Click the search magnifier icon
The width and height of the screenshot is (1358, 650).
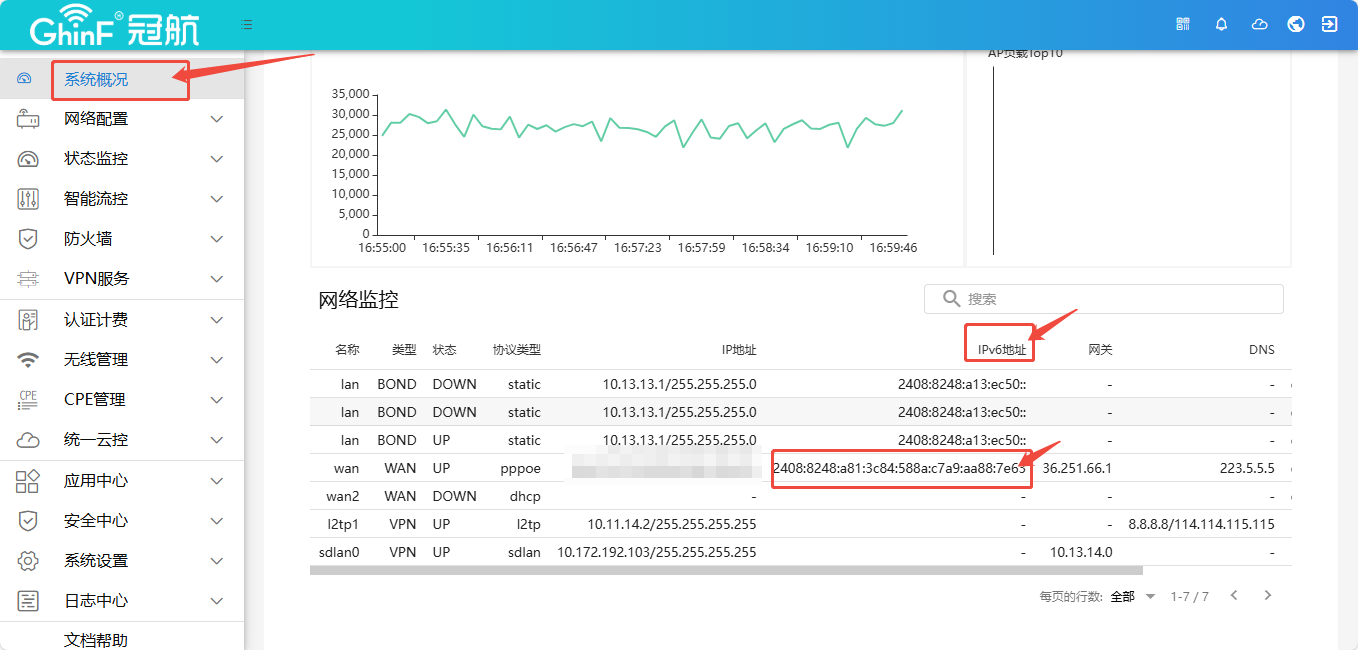tap(950, 299)
